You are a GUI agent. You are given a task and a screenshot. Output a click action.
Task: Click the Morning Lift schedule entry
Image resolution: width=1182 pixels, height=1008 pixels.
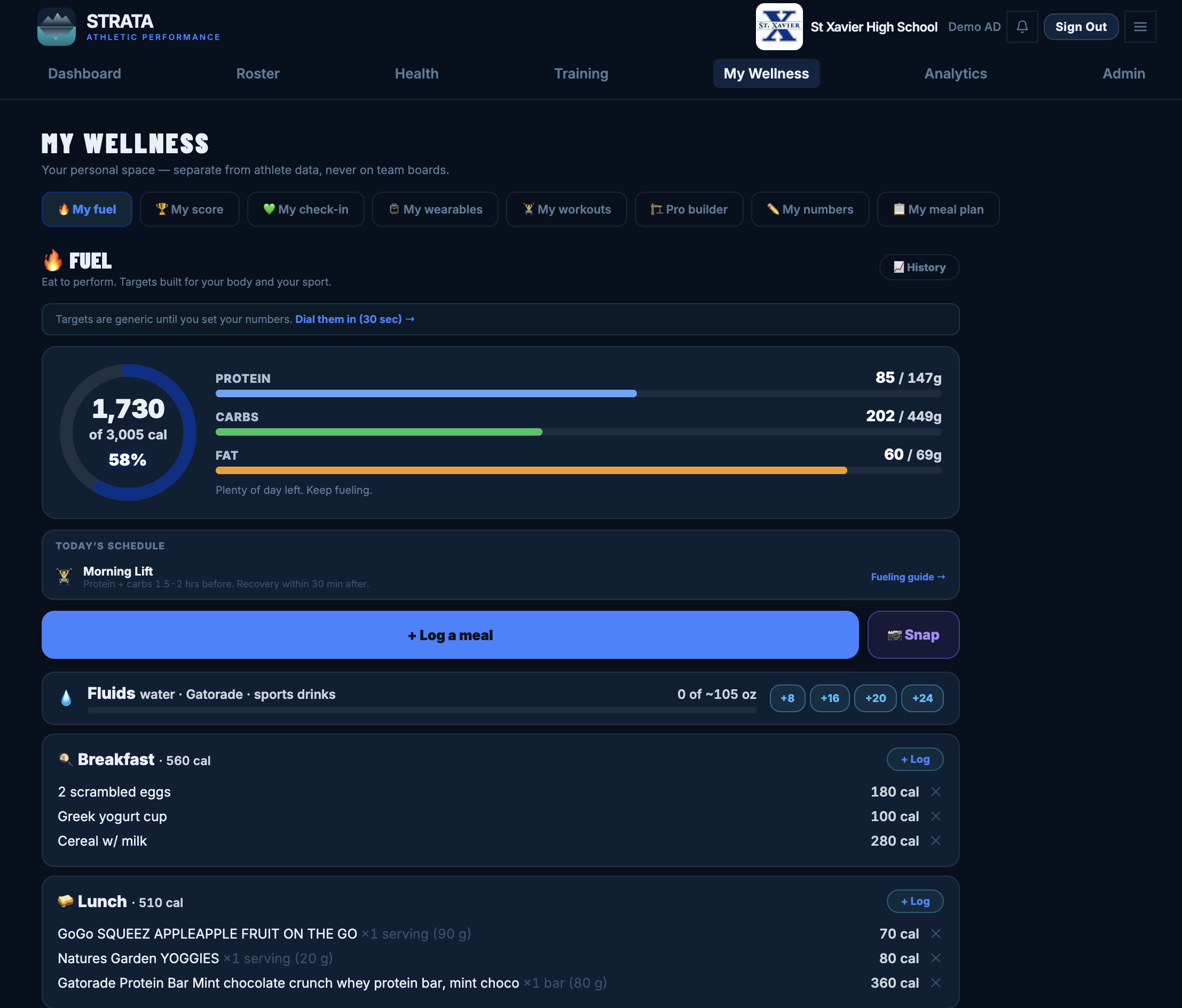click(x=500, y=577)
